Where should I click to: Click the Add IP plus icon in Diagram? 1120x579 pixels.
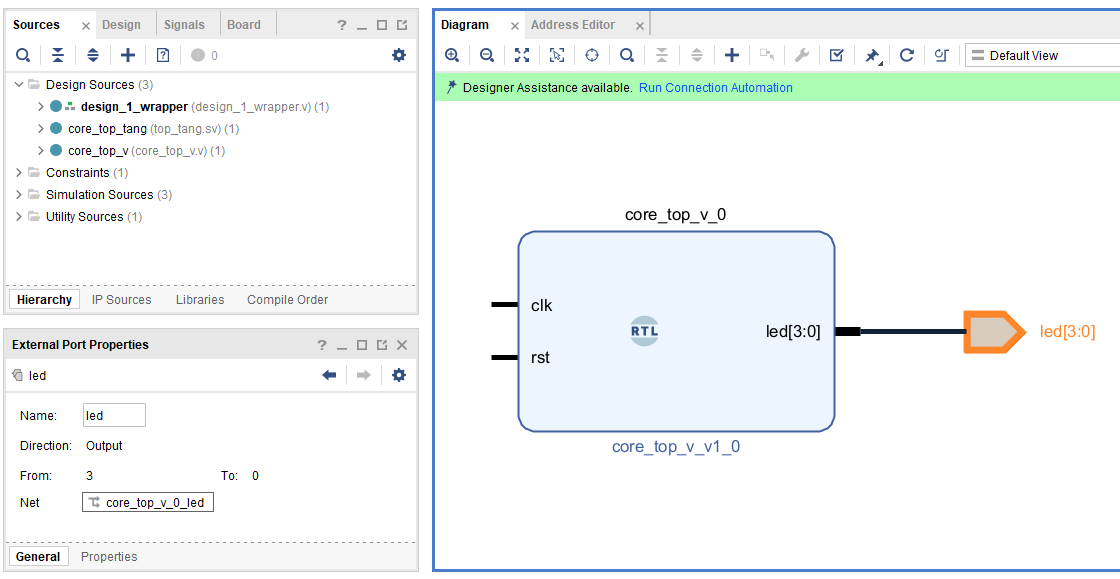click(x=732, y=55)
